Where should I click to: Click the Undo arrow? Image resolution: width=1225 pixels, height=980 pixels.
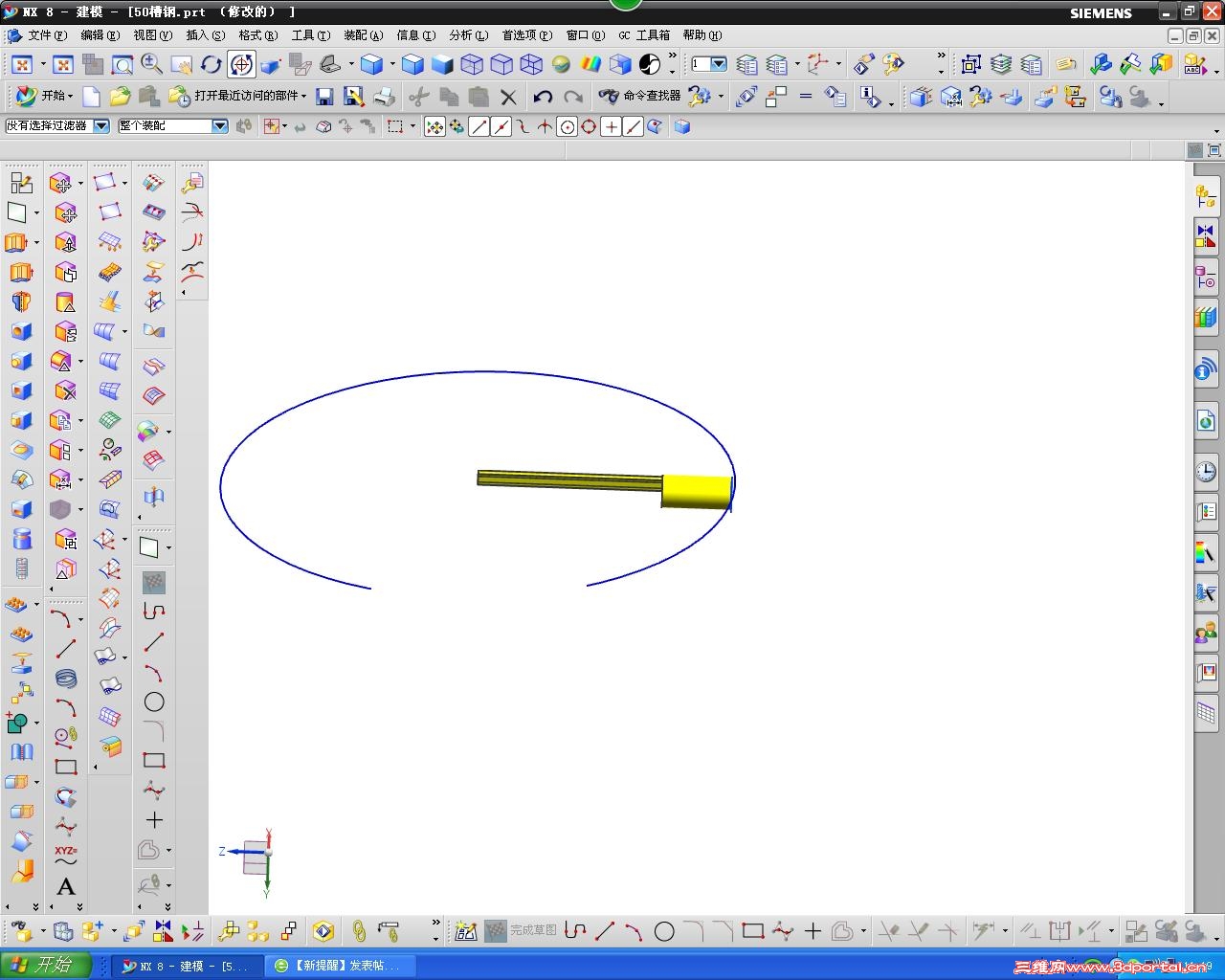pyautogui.click(x=543, y=97)
